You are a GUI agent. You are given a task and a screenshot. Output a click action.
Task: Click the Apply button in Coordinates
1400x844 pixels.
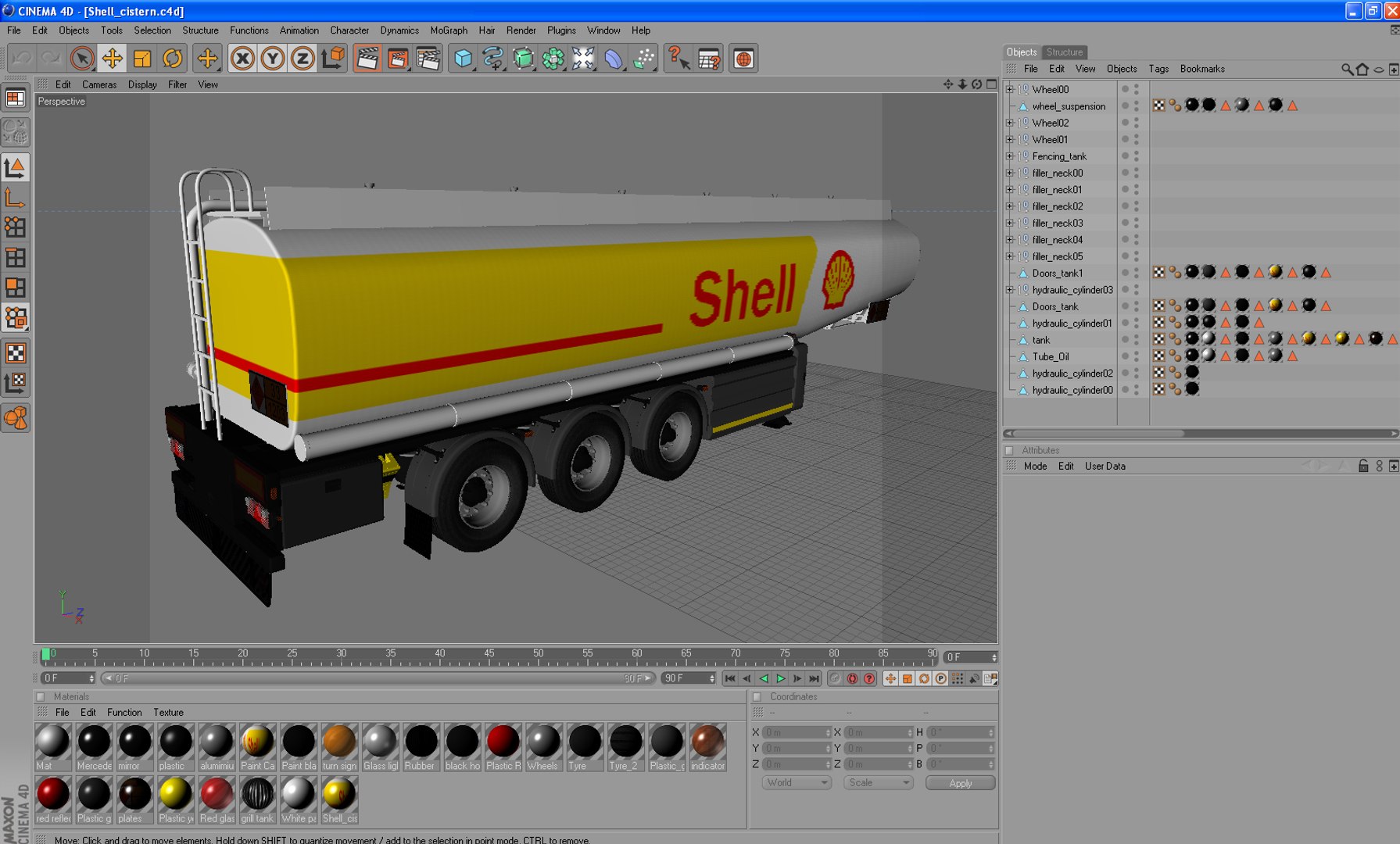[x=961, y=783]
